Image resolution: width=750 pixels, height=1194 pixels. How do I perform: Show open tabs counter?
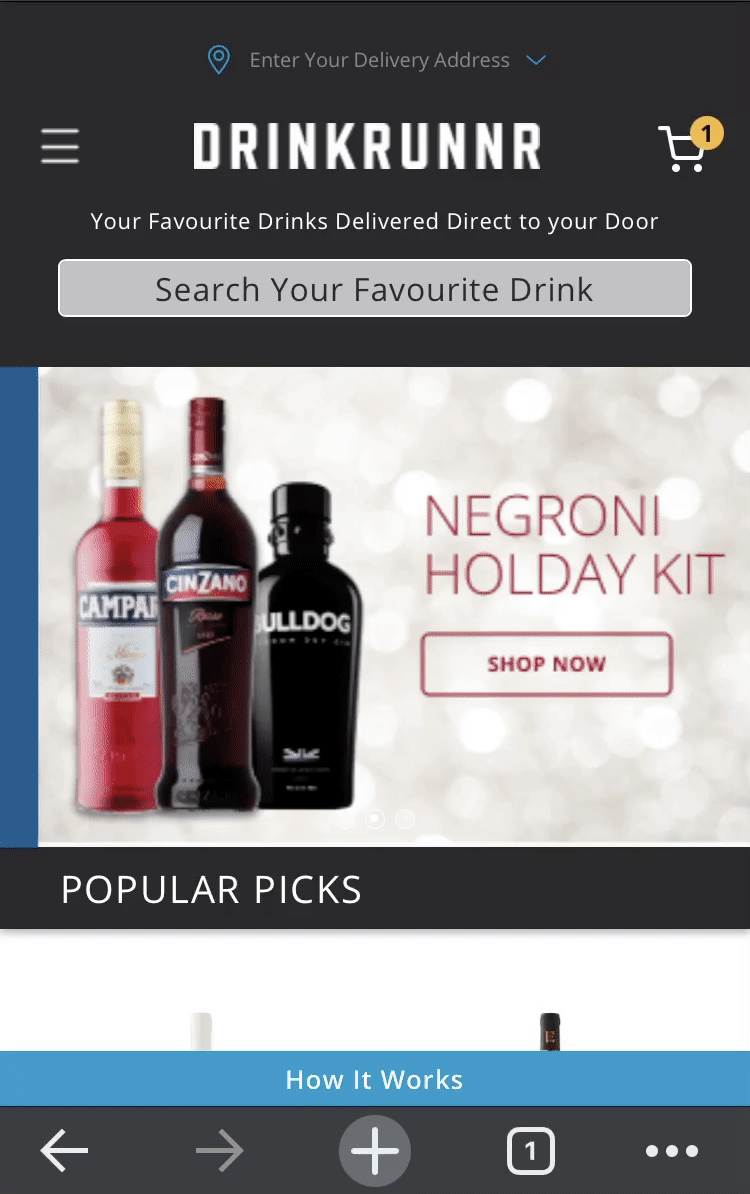point(531,1150)
